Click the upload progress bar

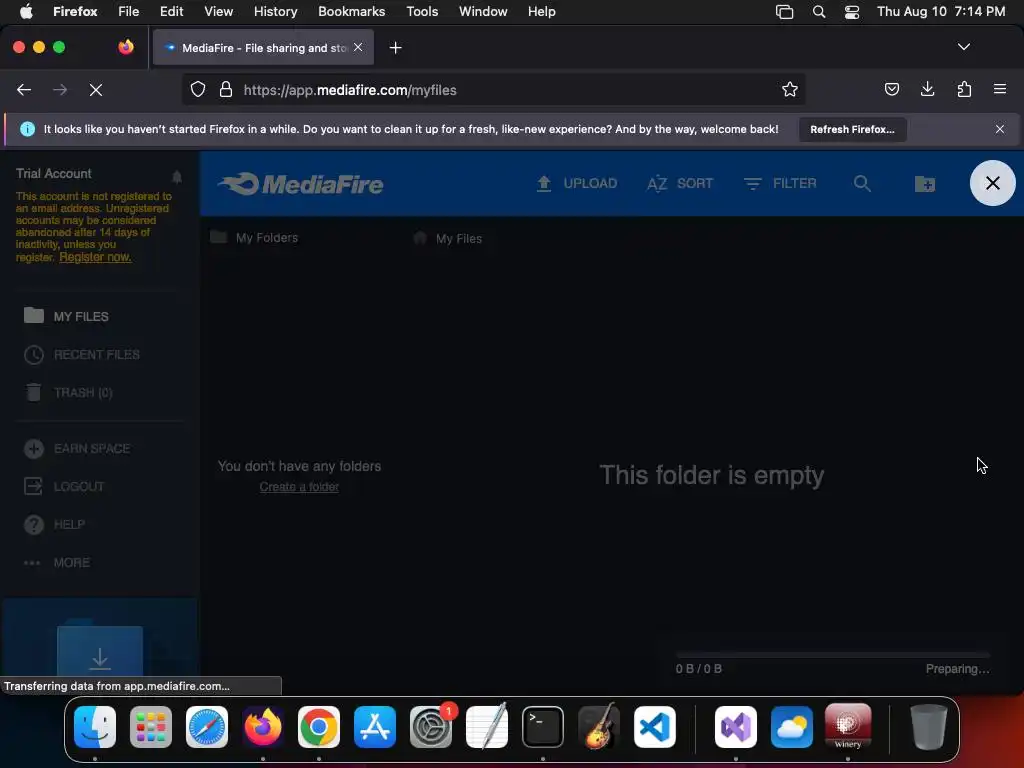click(833, 654)
